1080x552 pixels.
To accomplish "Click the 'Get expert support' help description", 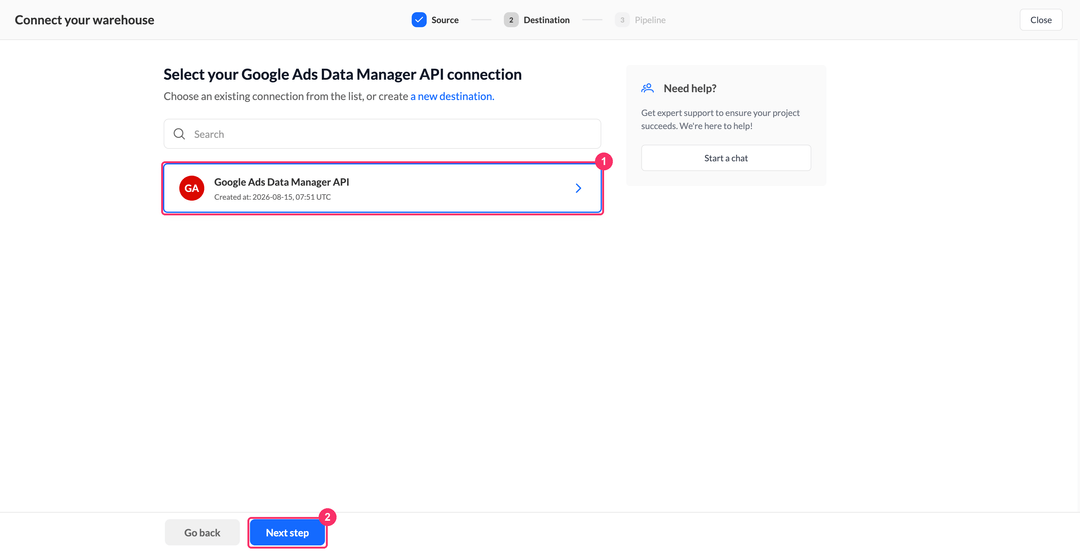I will tap(720, 120).
